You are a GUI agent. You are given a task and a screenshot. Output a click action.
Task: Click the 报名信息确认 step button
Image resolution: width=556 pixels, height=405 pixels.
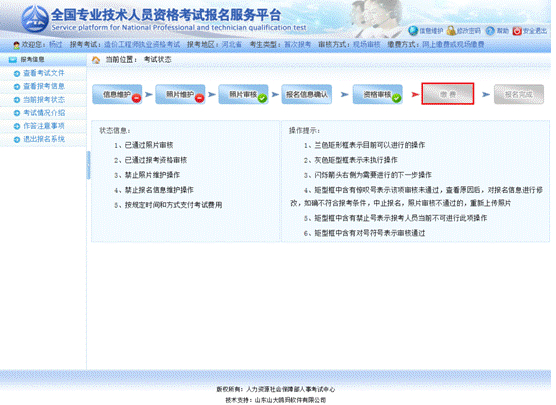coord(307,94)
